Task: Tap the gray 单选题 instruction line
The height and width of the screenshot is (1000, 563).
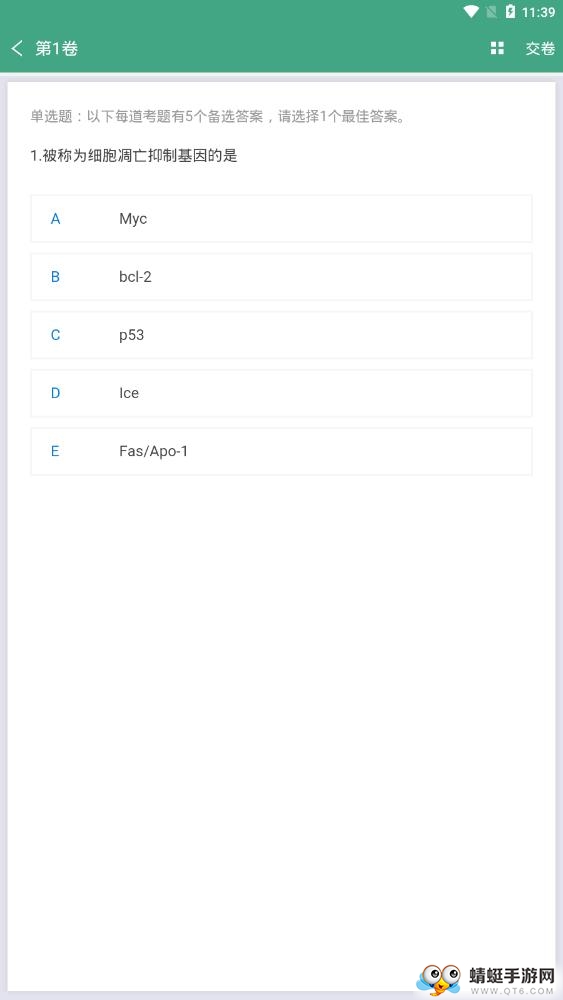Action: click(218, 117)
